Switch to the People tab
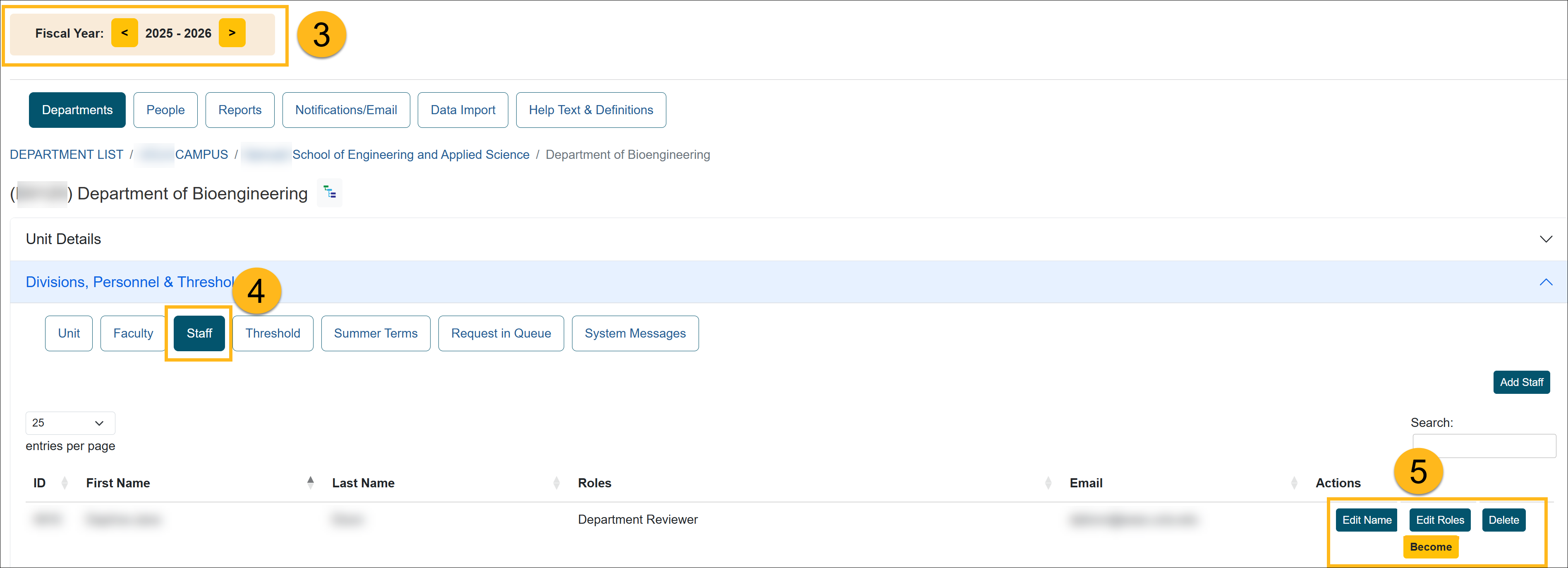This screenshot has height=568, width=1568. click(165, 110)
